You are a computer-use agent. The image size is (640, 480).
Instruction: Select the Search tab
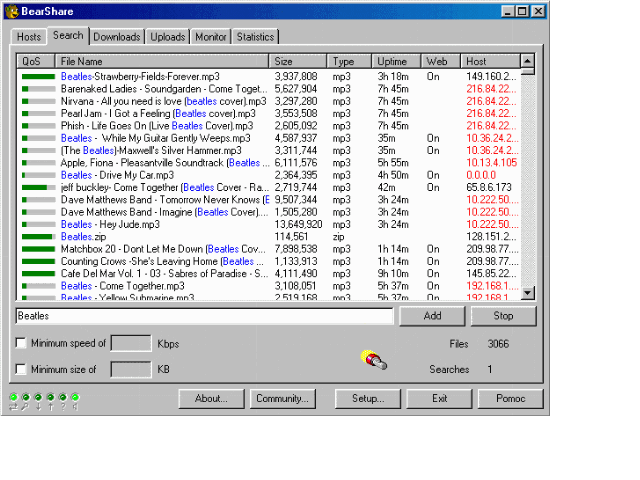click(68, 36)
